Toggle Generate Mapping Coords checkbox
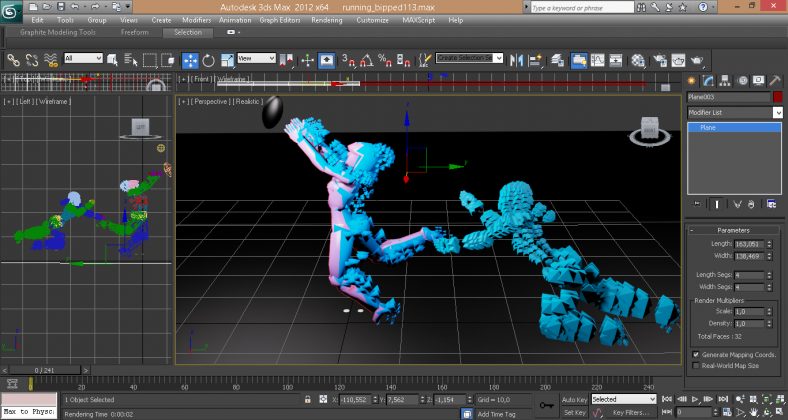This screenshot has height=420, width=788. [696, 354]
